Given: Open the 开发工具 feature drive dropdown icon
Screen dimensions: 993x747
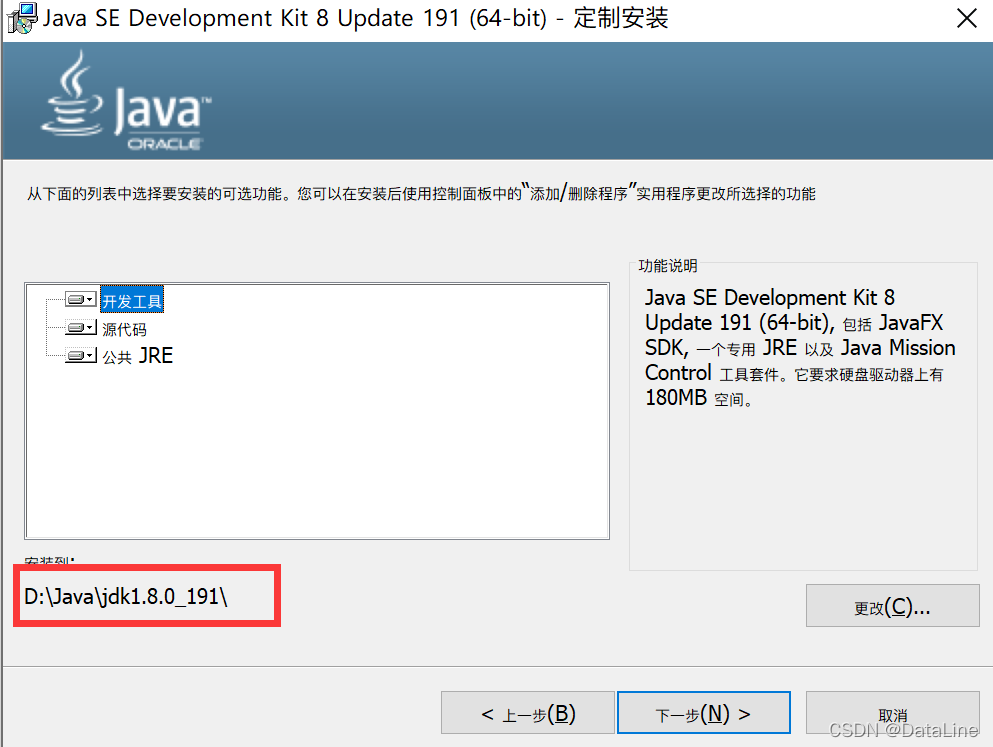Looking at the screenshot, I should (80, 299).
